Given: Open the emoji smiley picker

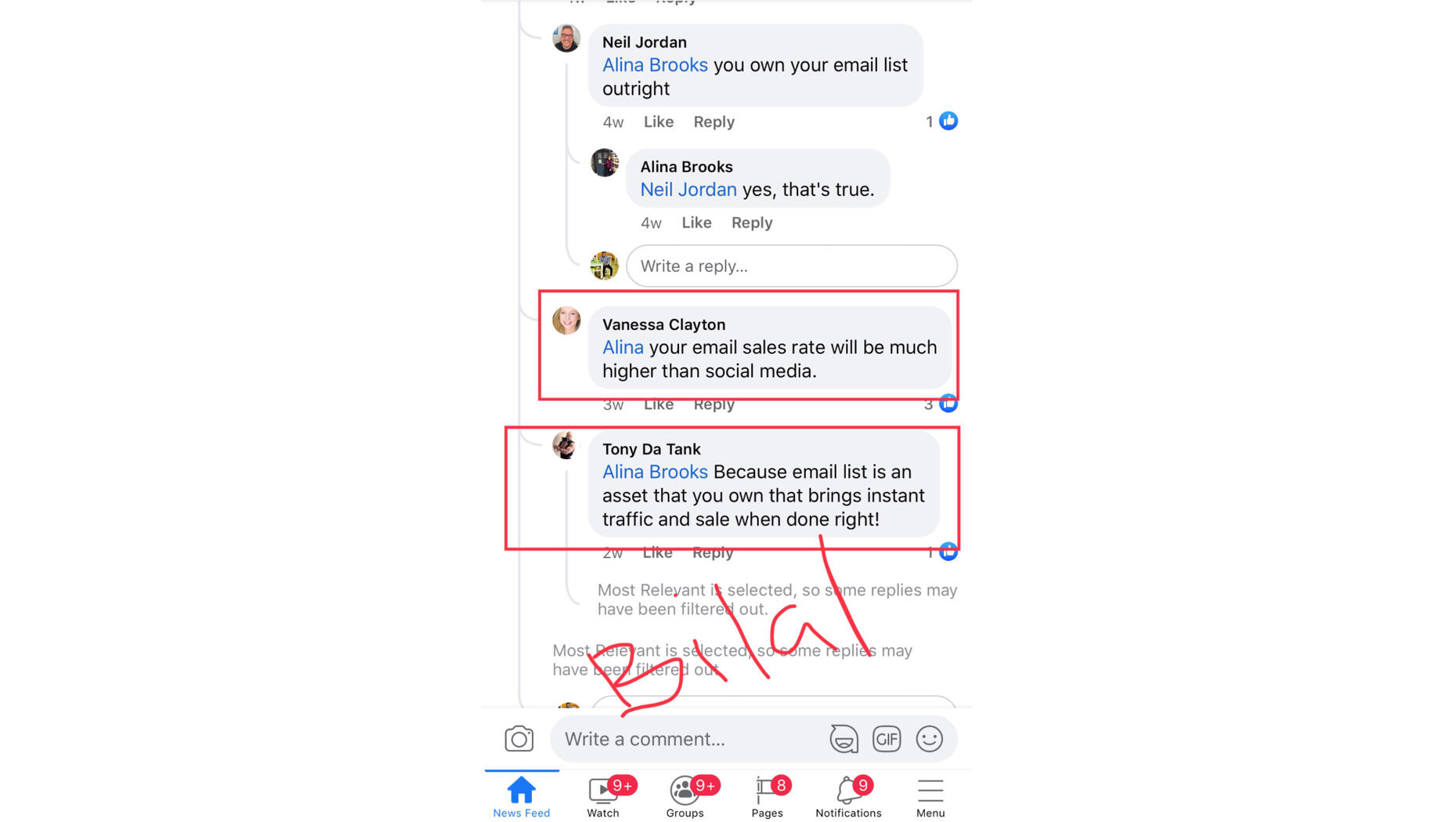Looking at the screenshot, I should (930, 738).
